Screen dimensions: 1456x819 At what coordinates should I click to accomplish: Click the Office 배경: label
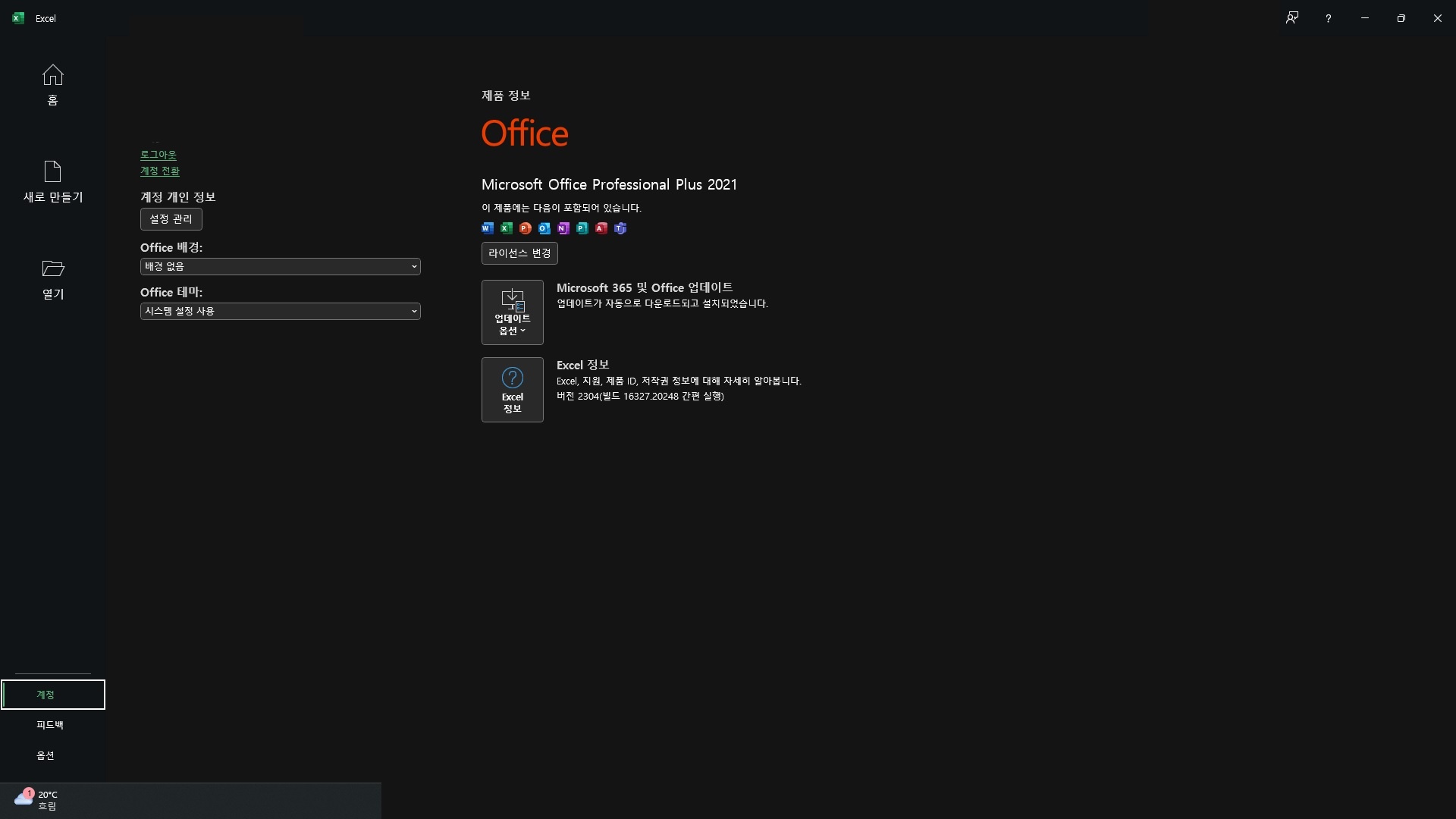[171, 247]
